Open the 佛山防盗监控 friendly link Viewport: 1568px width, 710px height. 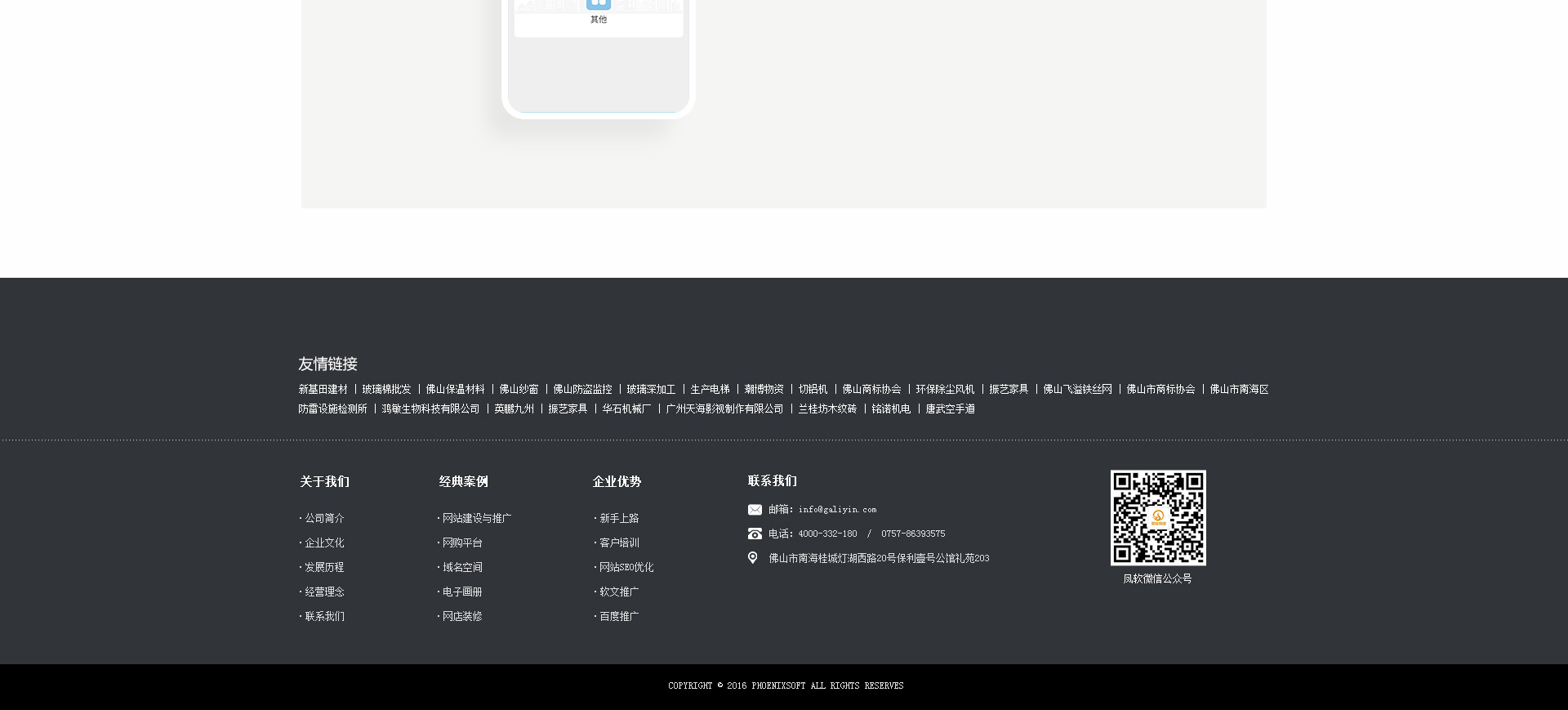click(582, 390)
